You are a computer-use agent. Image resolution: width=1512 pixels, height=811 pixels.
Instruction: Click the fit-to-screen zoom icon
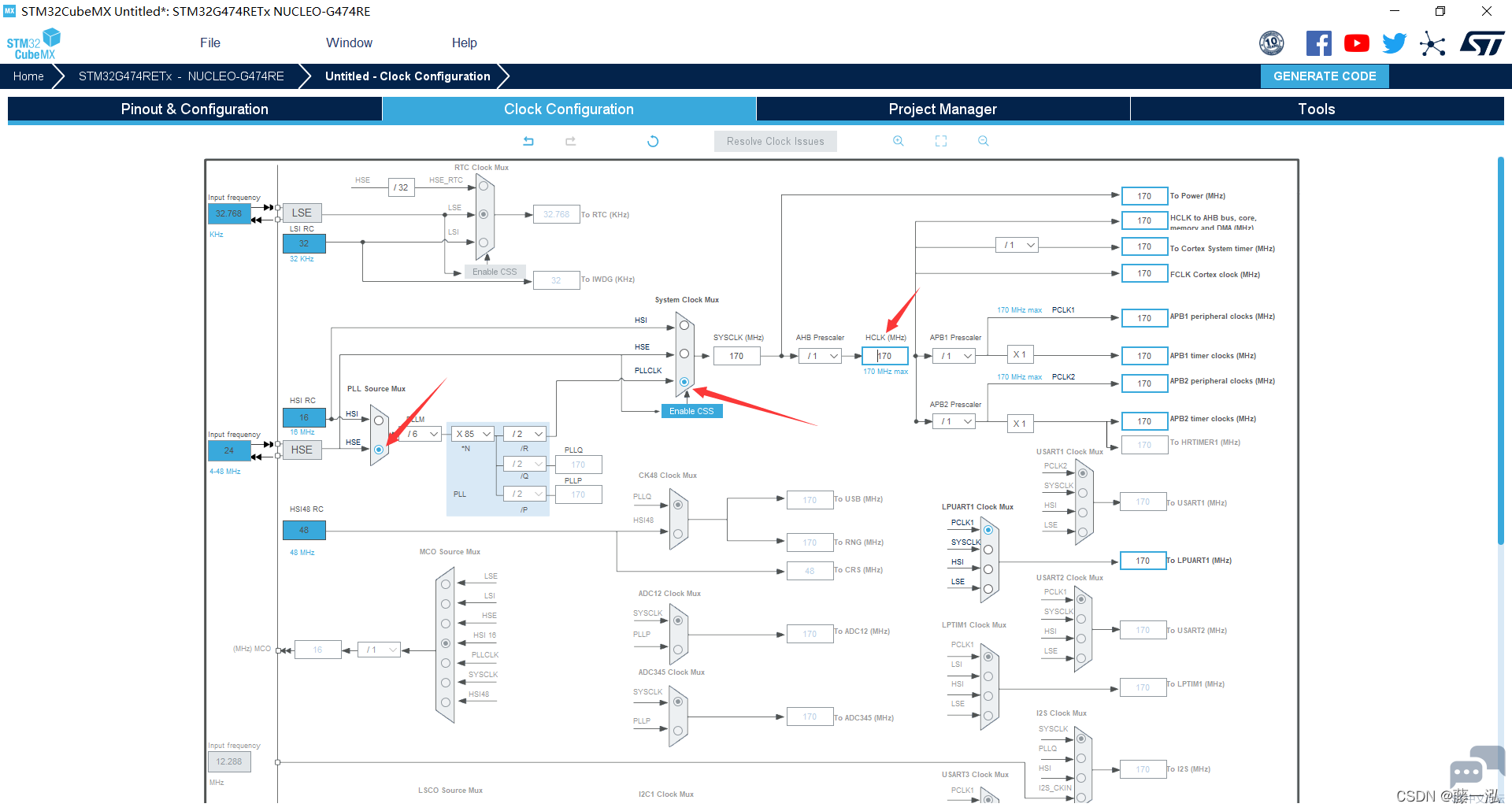point(941,141)
